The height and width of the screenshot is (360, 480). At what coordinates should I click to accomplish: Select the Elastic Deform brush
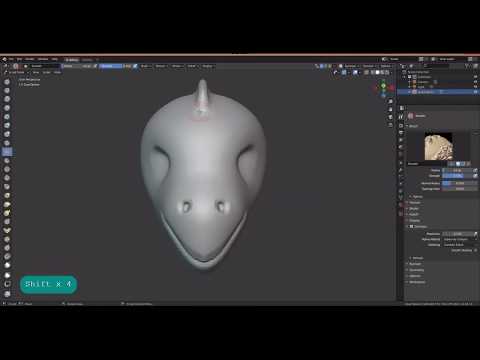pos(7,222)
